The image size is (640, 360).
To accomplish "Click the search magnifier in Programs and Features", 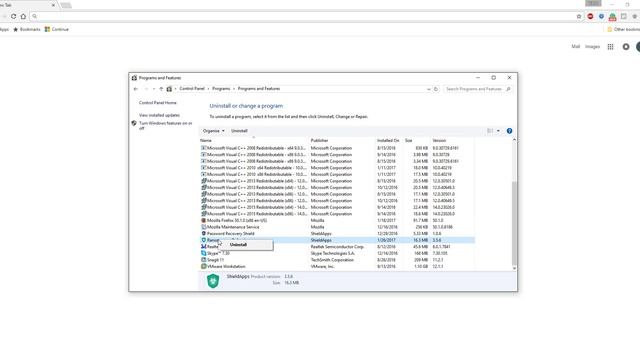I will point(508,89).
